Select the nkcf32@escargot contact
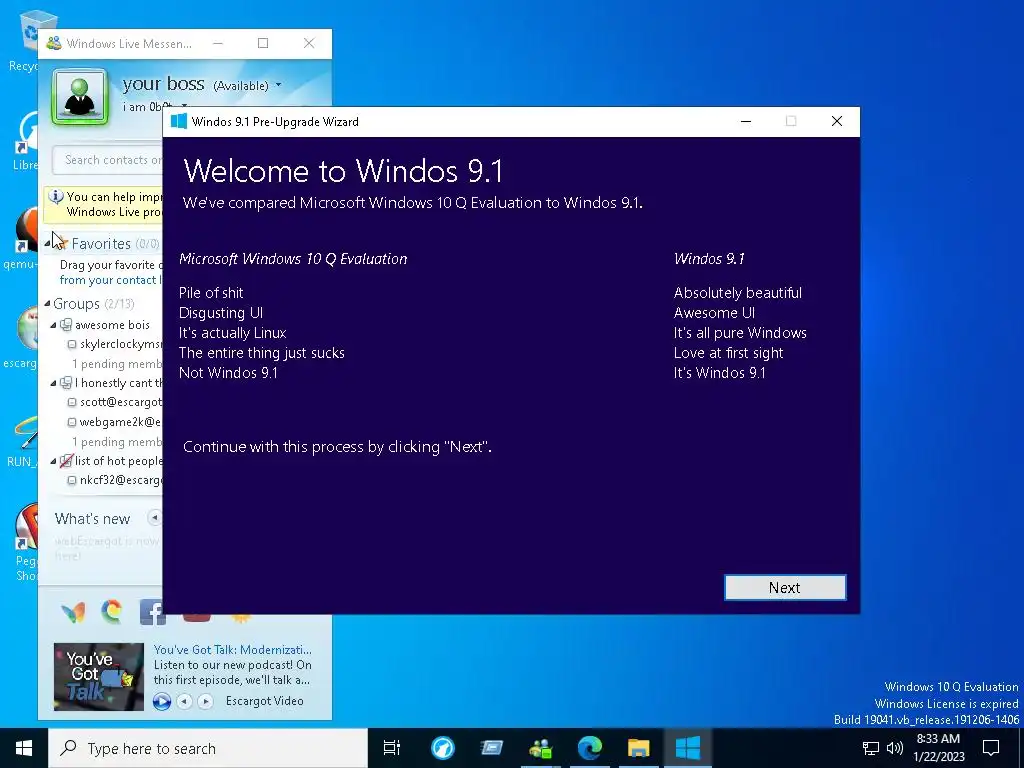 (x=115, y=480)
